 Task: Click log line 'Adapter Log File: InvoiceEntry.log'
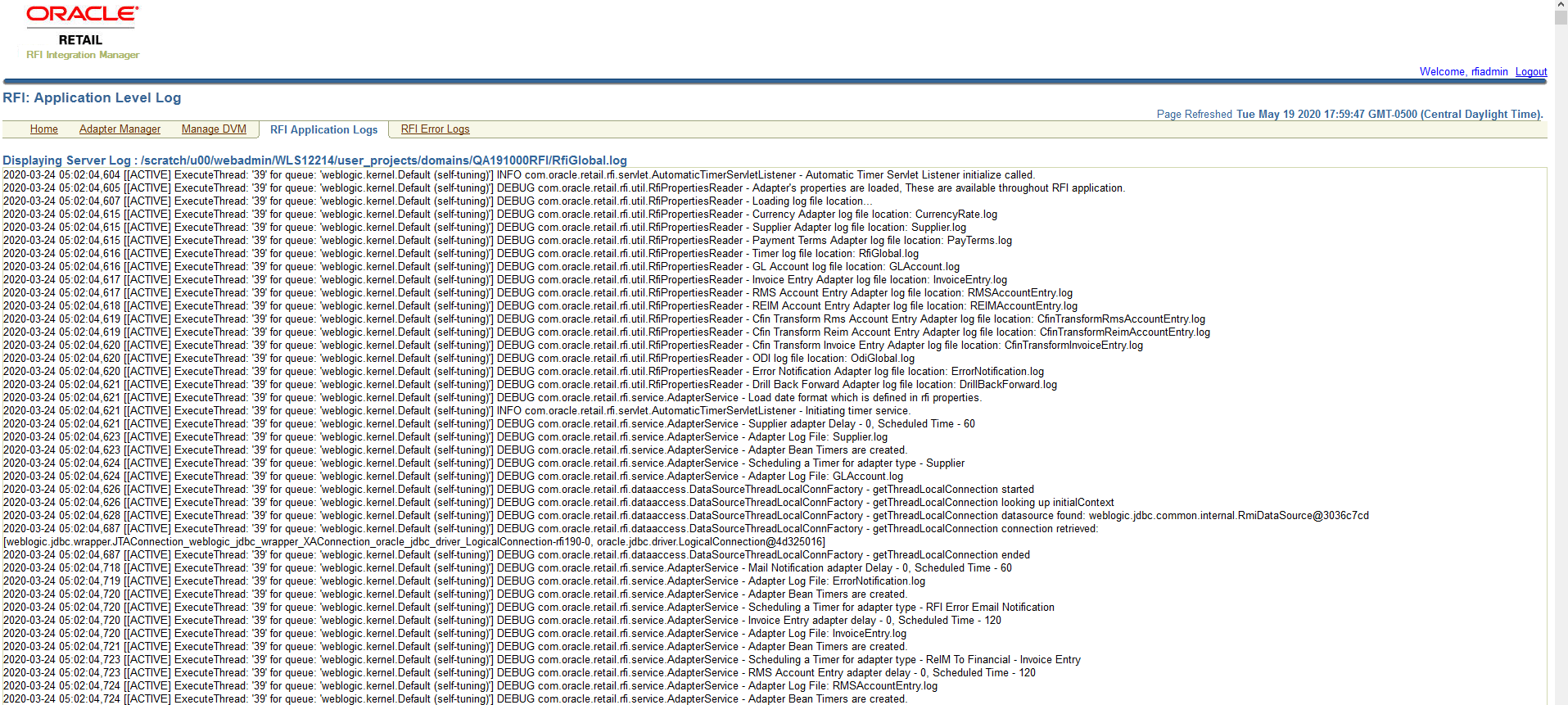(x=455, y=634)
